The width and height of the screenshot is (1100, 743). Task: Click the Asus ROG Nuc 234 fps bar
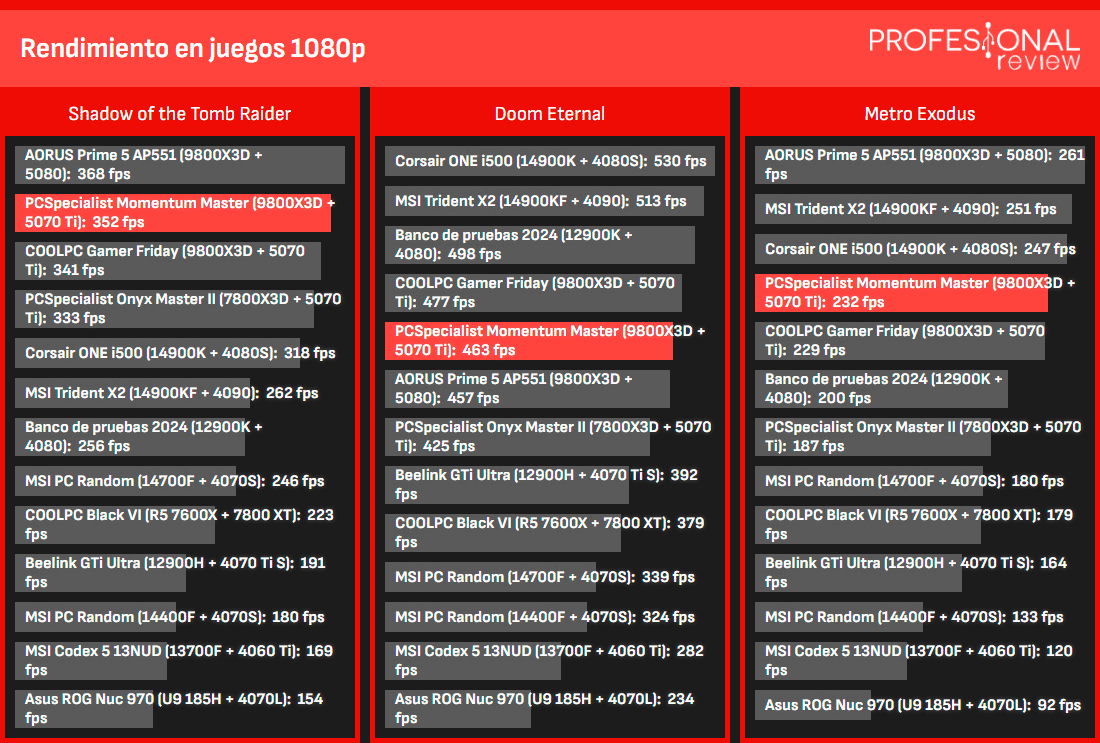pos(458,709)
